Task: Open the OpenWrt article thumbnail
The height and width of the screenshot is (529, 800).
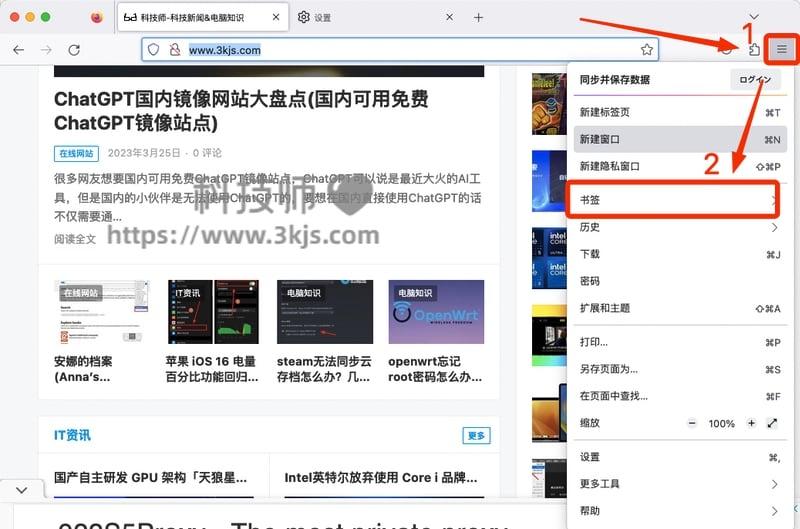Action: point(436,312)
